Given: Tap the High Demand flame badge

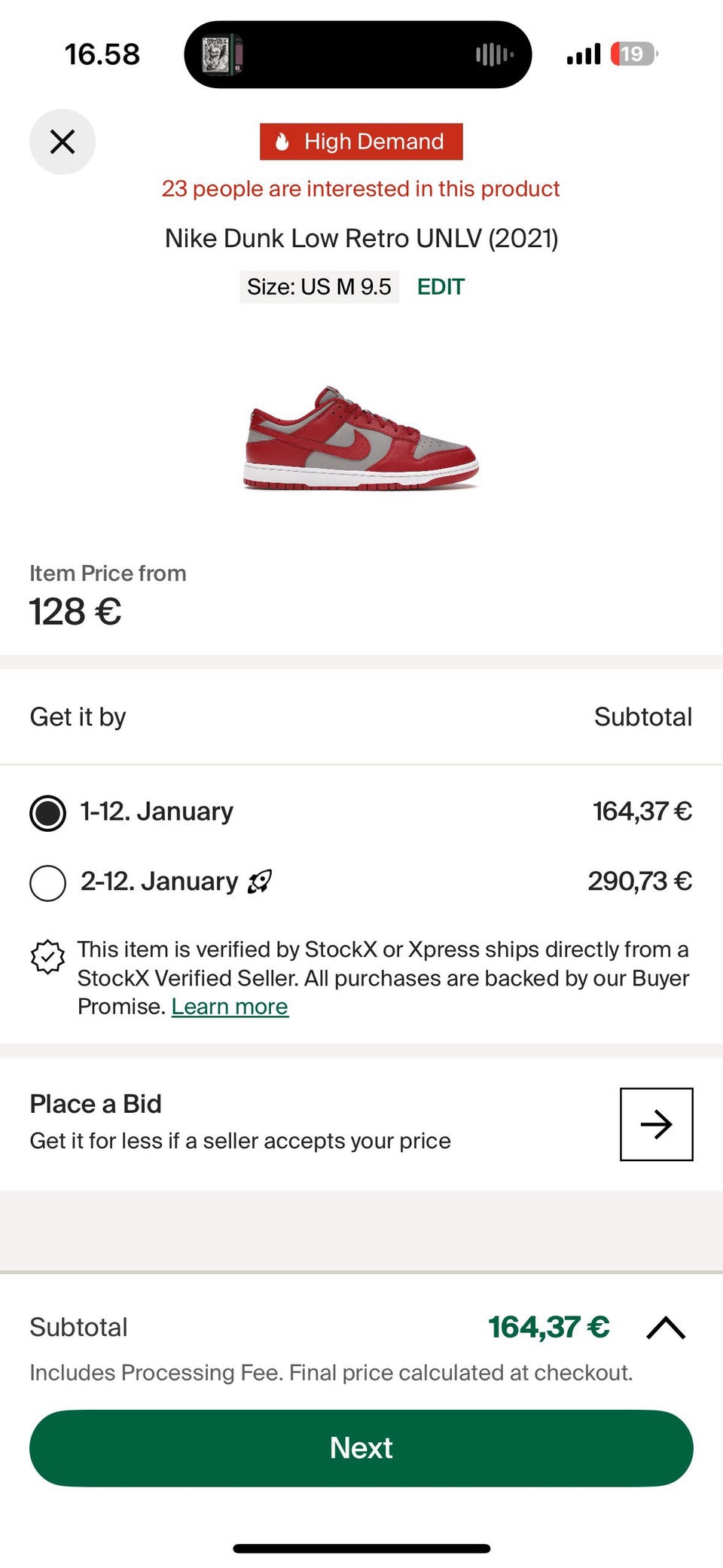Looking at the screenshot, I should tap(361, 142).
